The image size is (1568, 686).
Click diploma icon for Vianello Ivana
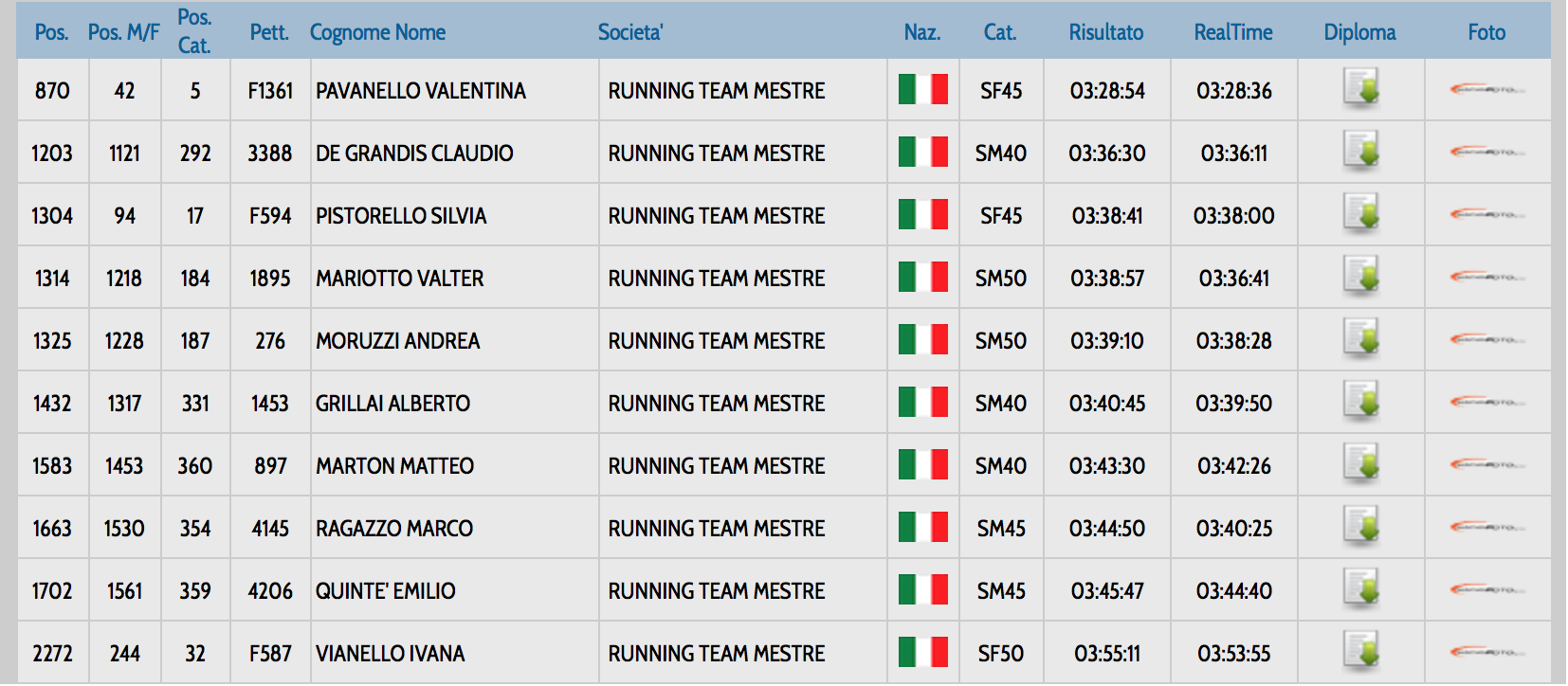(1360, 652)
